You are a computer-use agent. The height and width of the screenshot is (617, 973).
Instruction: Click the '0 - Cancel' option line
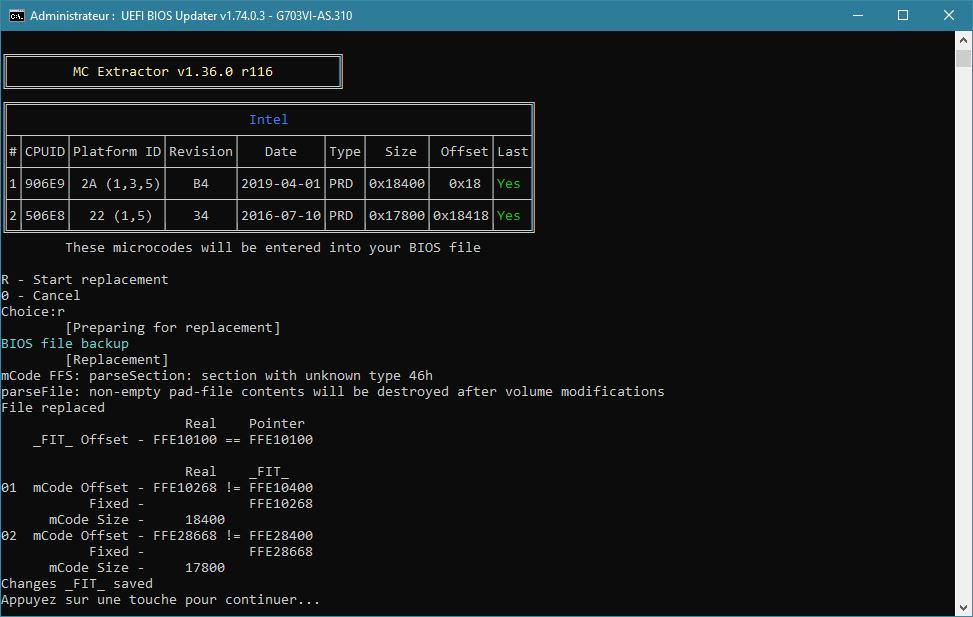click(40, 295)
